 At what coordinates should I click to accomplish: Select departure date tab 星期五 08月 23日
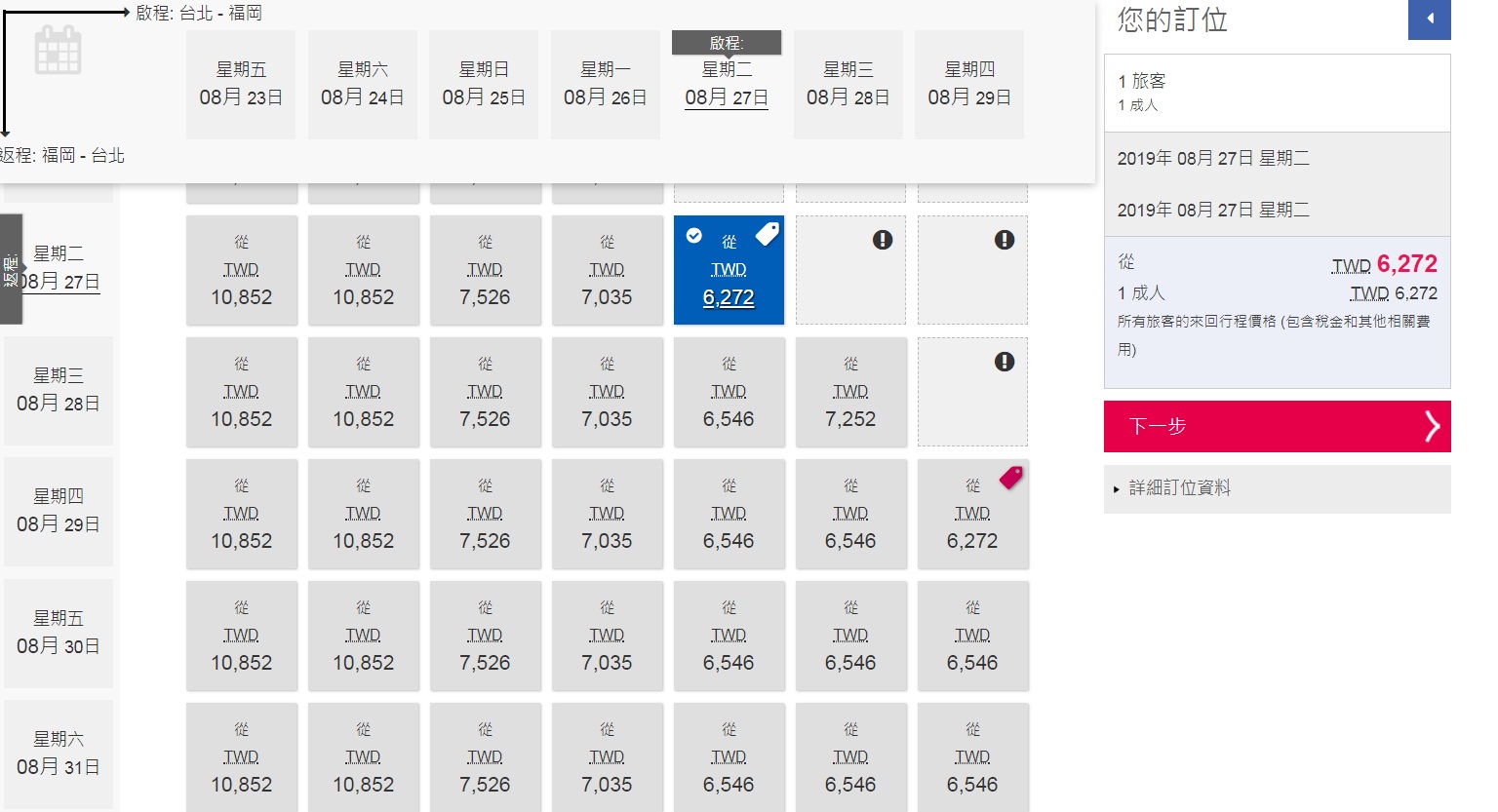(x=241, y=84)
